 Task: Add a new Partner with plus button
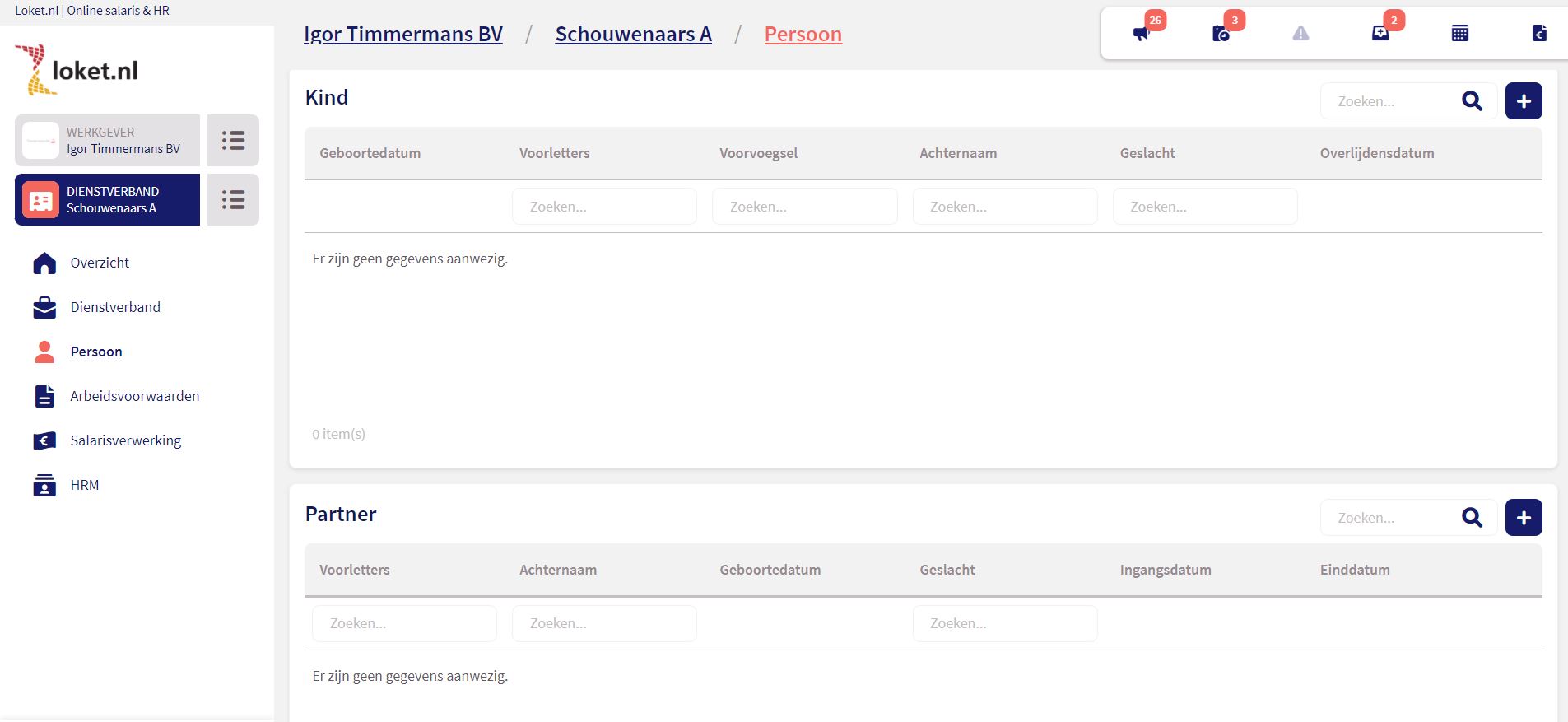1524,518
